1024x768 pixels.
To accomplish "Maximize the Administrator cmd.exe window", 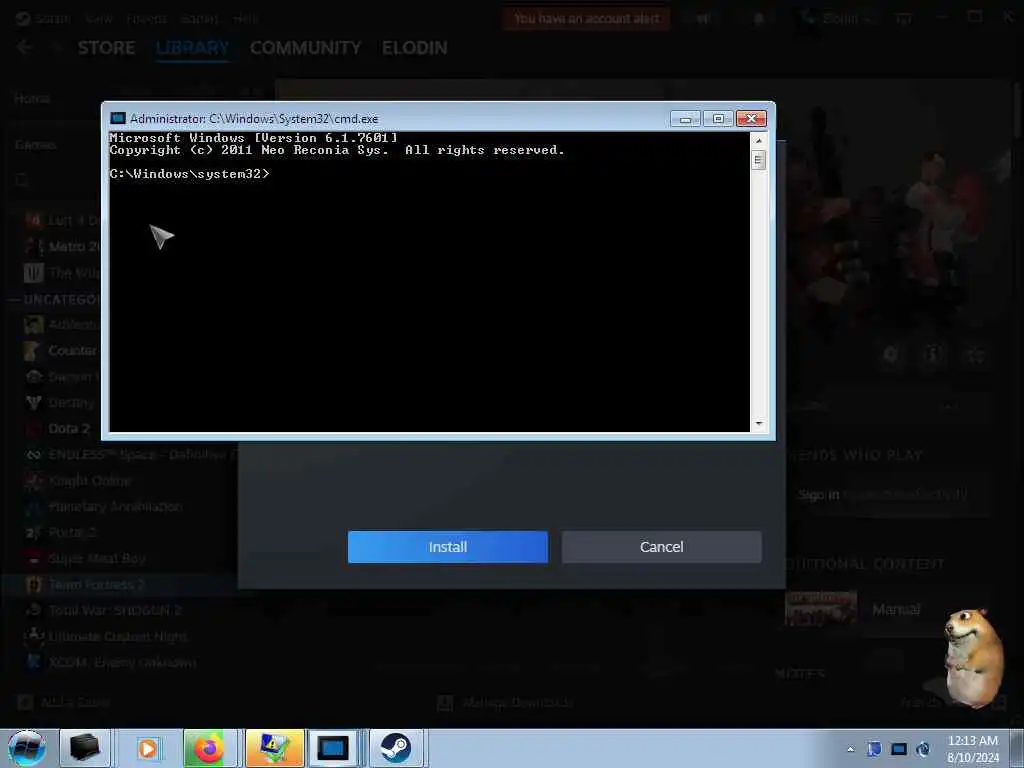I will [718, 119].
